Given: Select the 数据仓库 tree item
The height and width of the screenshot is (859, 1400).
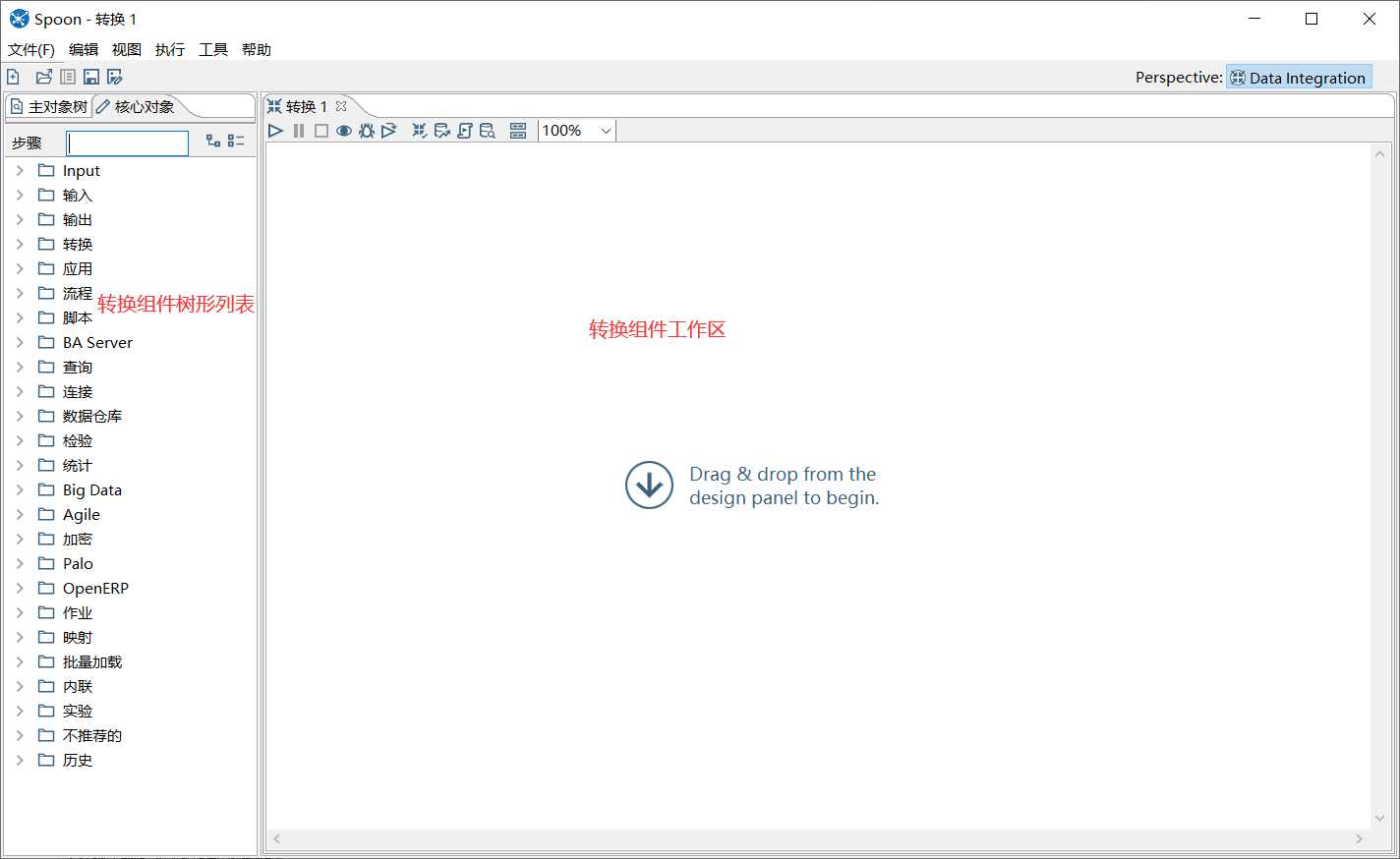Looking at the screenshot, I should (x=92, y=416).
